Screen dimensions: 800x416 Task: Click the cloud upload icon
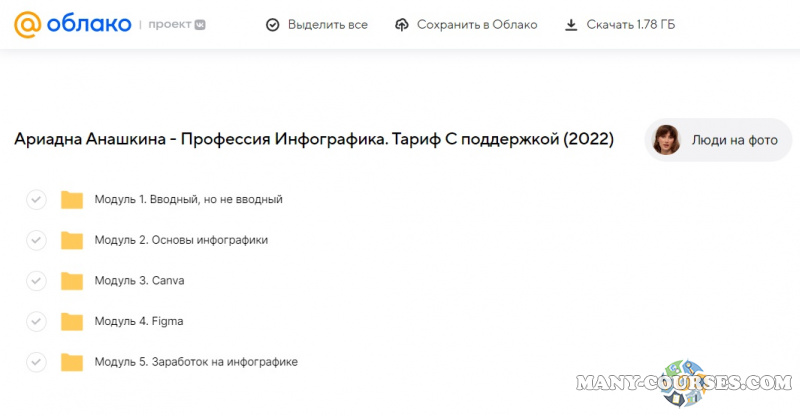click(402, 25)
